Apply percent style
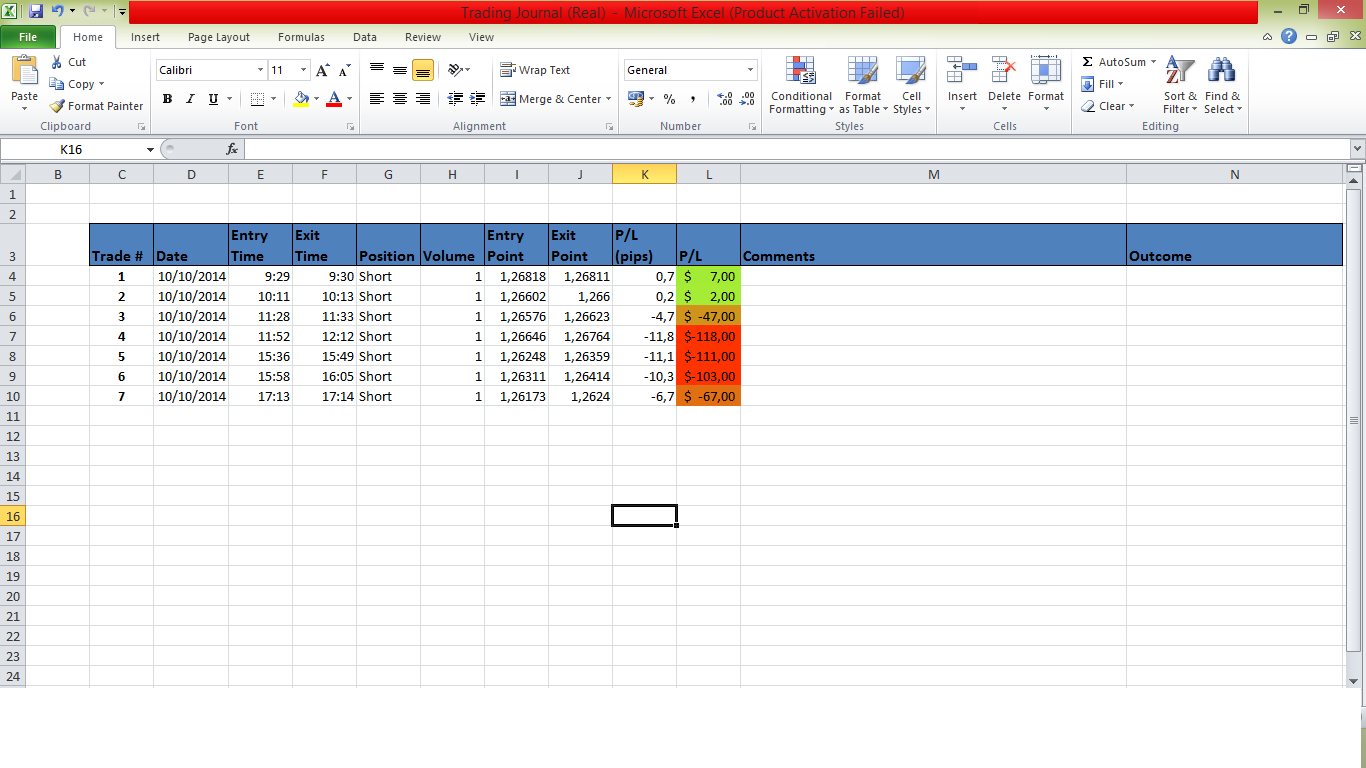Screen dimensions: 1366x768 (x=670, y=99)
